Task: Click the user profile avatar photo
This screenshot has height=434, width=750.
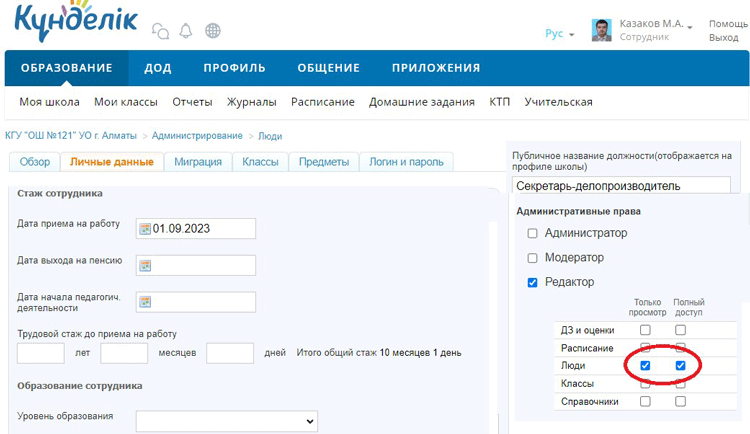Action: click(602, 30)
